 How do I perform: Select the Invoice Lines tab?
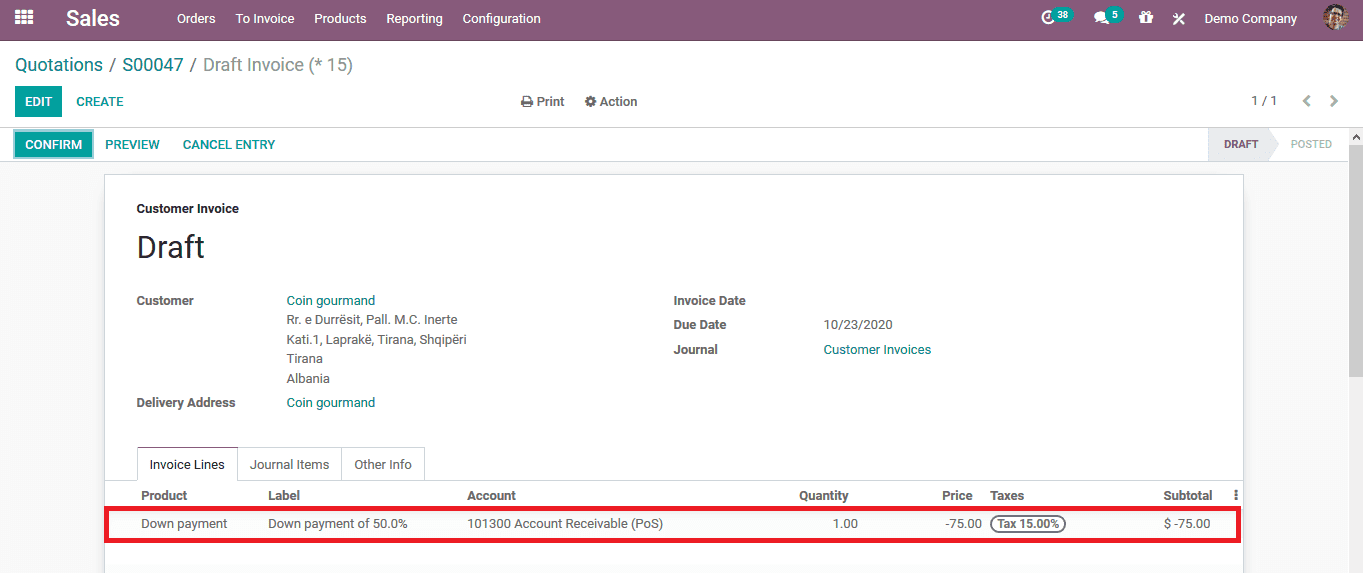(x=187, y=464)
